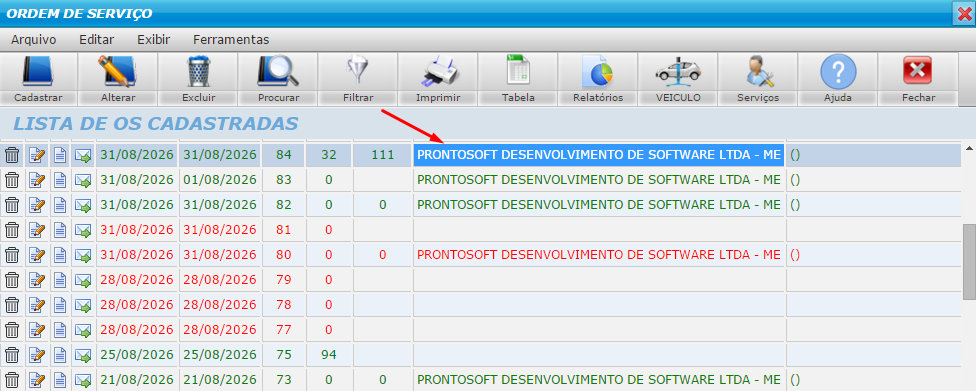Screen dimensions: 976x391
Task: Open the Arquivo menu
Action: [x=34, y=39]
